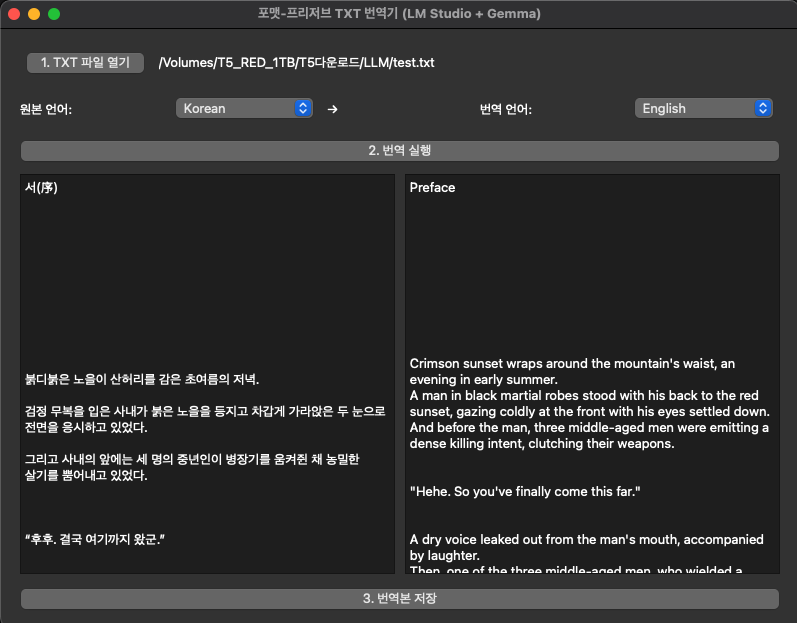Screen dimensions: 797x623
Task: Save the translation with '3. 번역본 저장'
Action: pyautogui.click(x=399, y=598)
